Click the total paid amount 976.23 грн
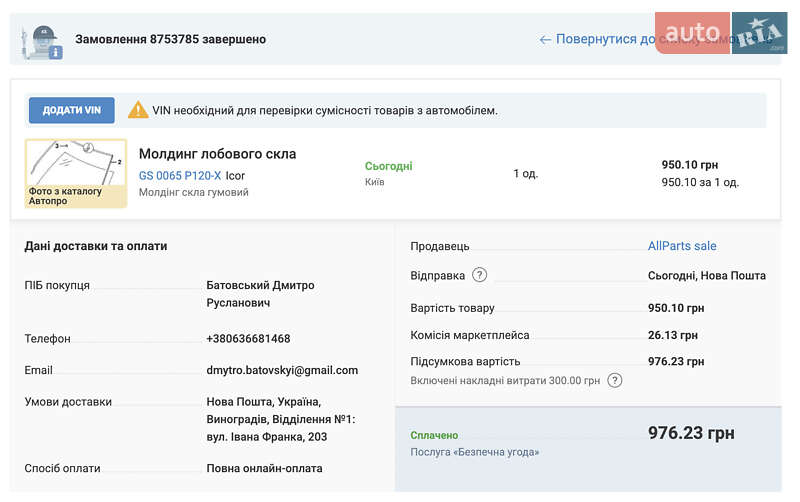This screenshot has height=502, width=800. pos(691,433)
